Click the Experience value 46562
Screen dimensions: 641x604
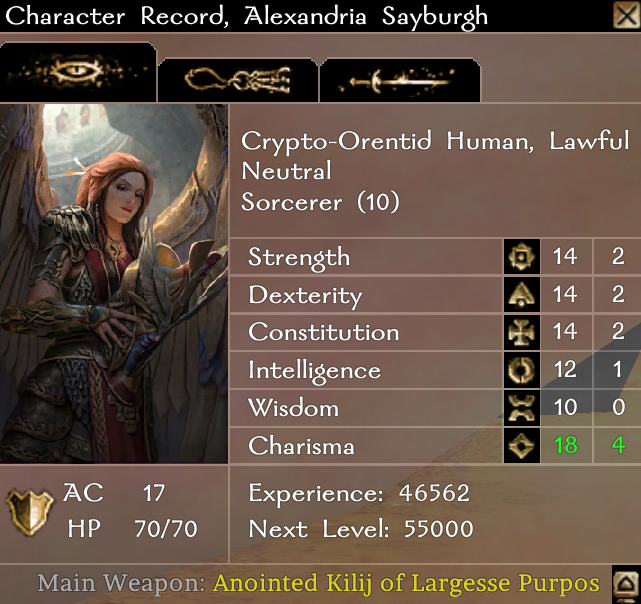point(434,493)
